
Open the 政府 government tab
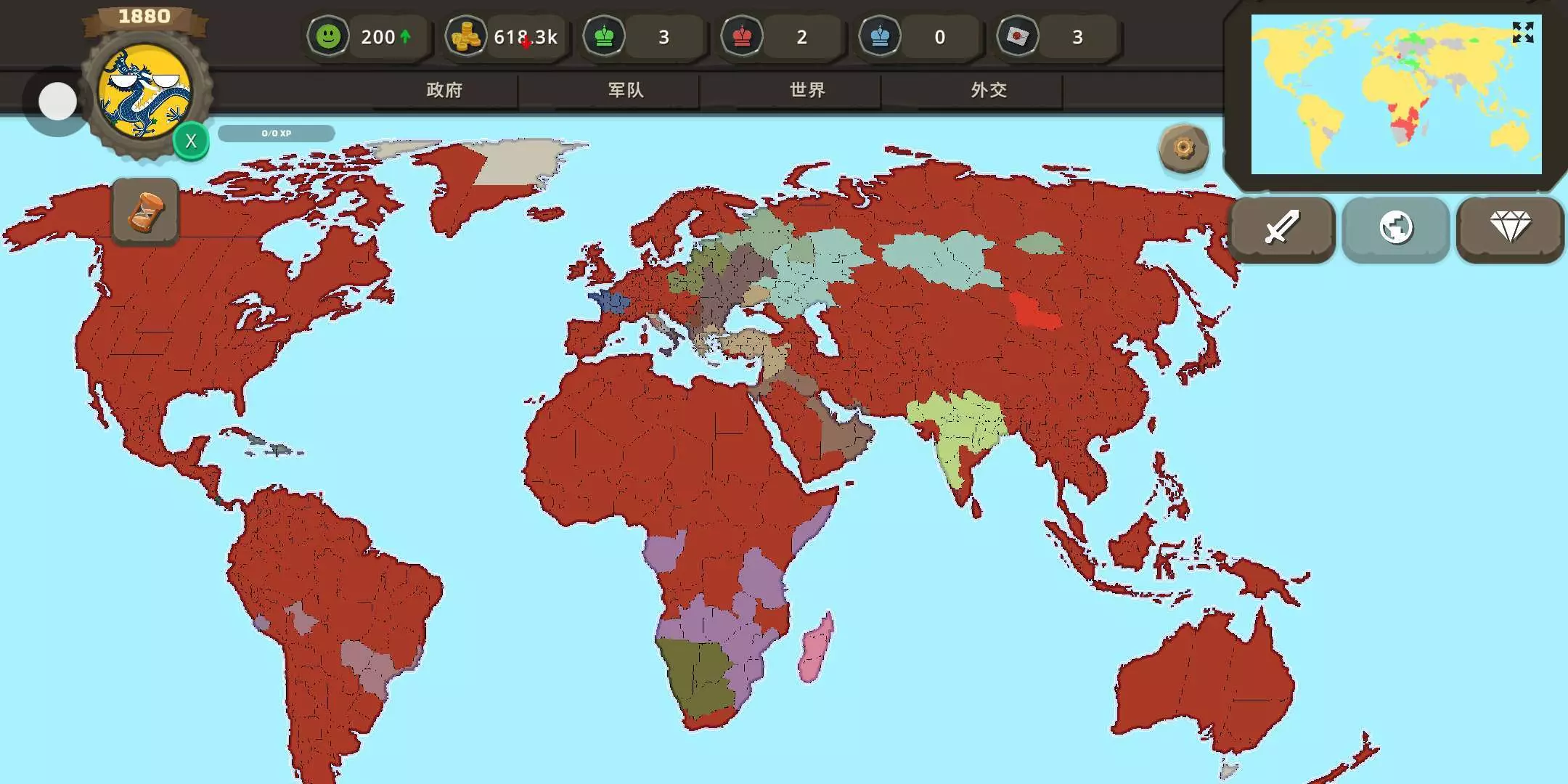(x=444, y=90)
